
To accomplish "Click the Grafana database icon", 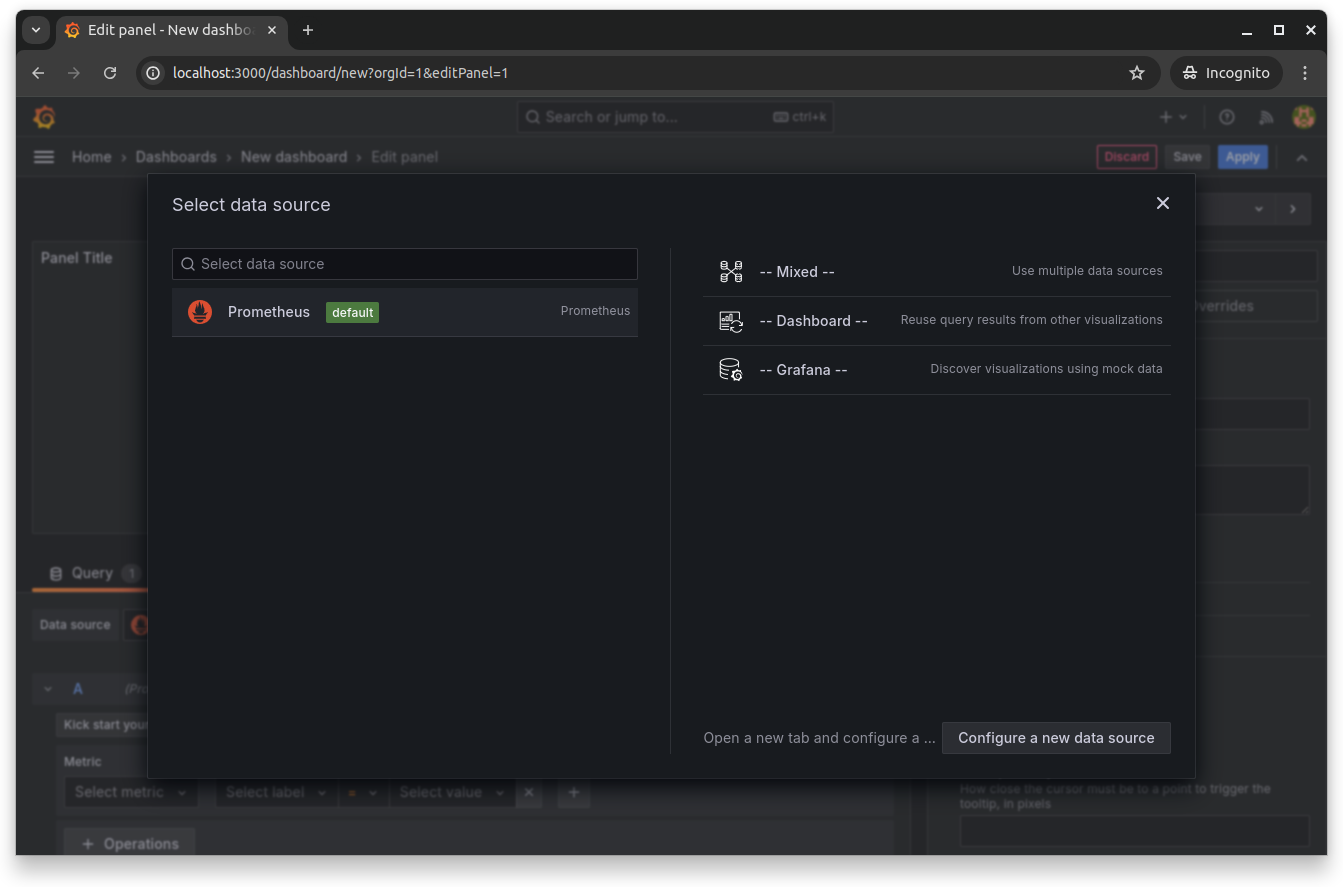I will pyautogui.click(x=731, y=370).
